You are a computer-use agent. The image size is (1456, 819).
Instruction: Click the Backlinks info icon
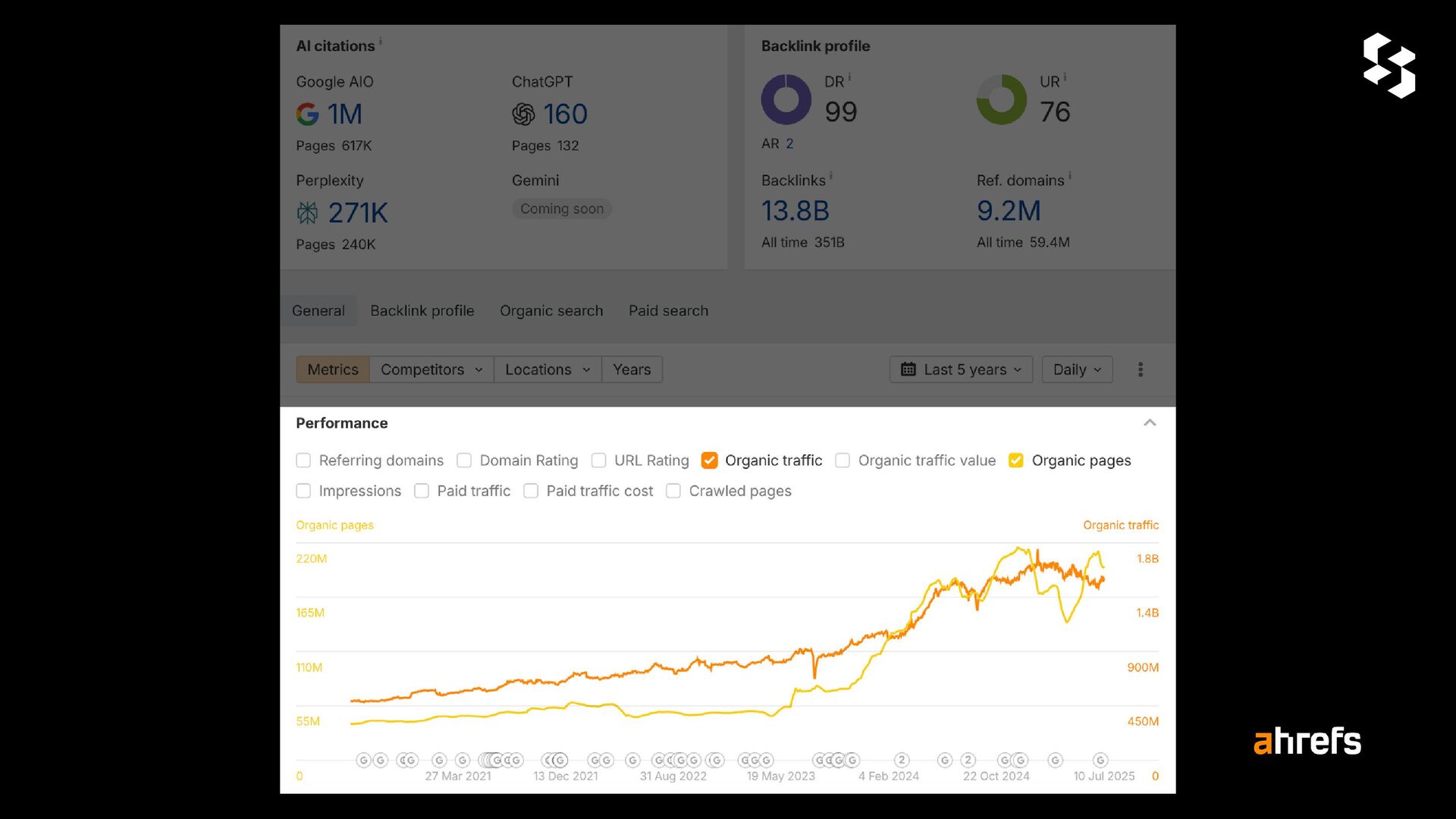coord(831,176)
